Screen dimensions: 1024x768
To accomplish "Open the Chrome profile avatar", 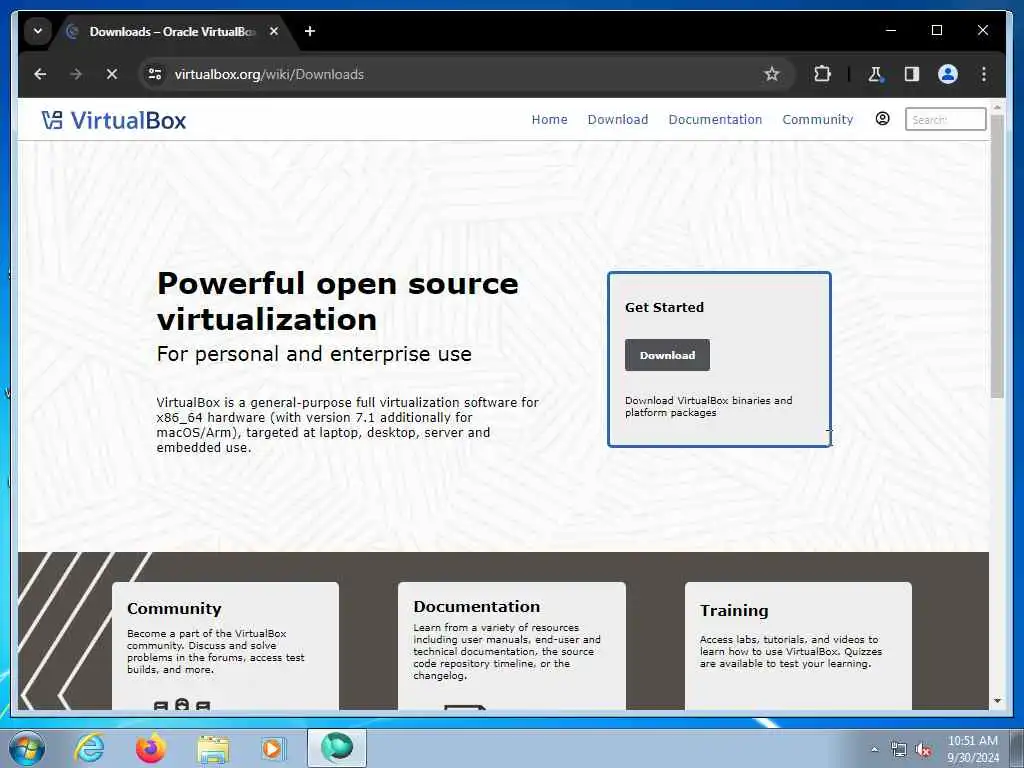I will pyautogui.click(x=948, y=74).
